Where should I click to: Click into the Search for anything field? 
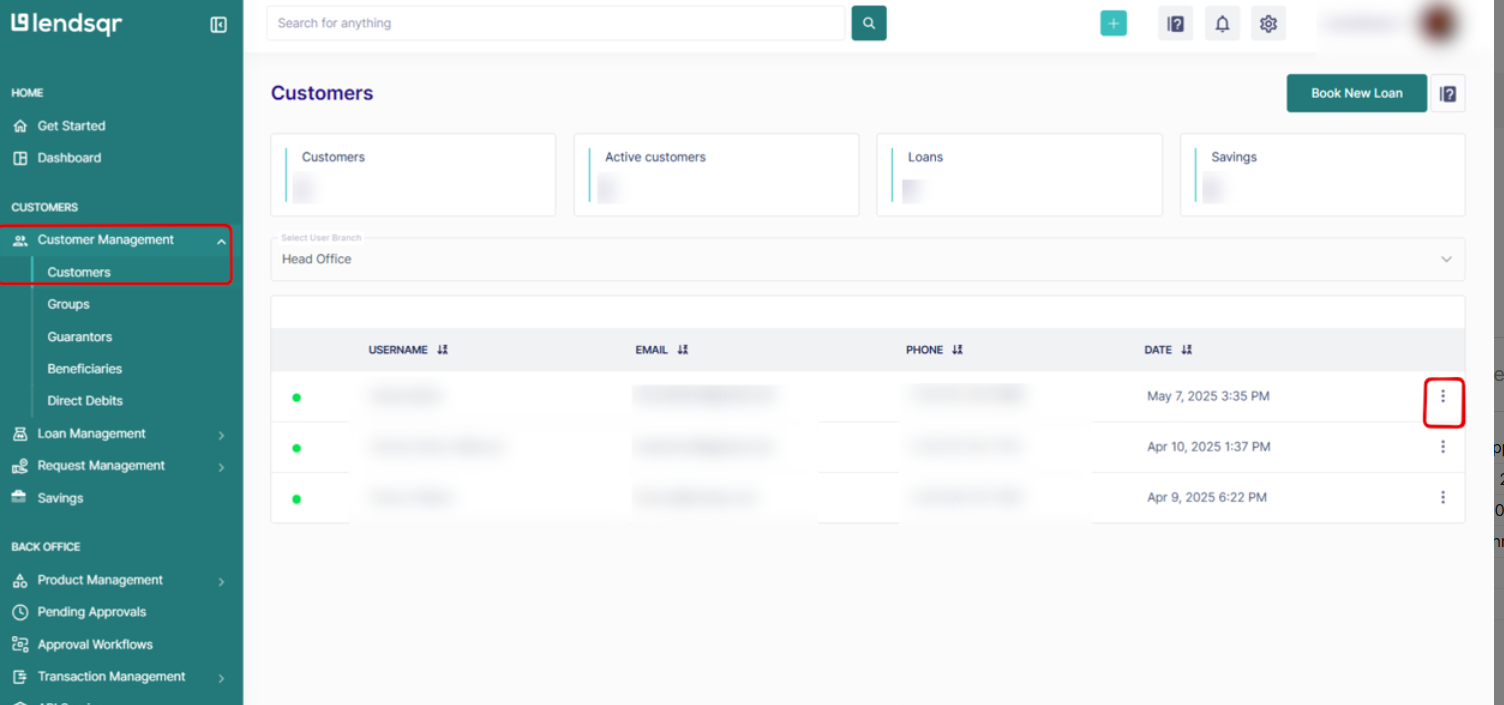tap(555, 23)
